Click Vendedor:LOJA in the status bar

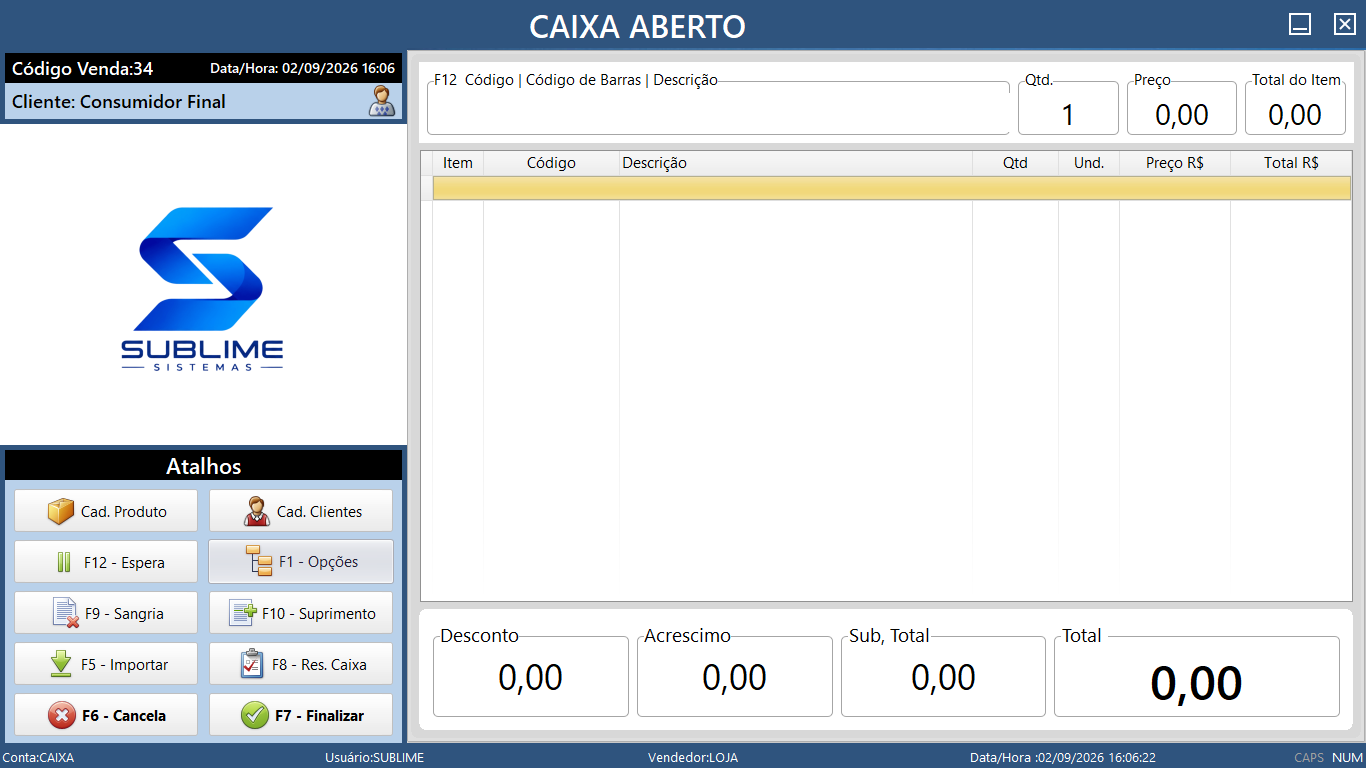tap(693, 758)
